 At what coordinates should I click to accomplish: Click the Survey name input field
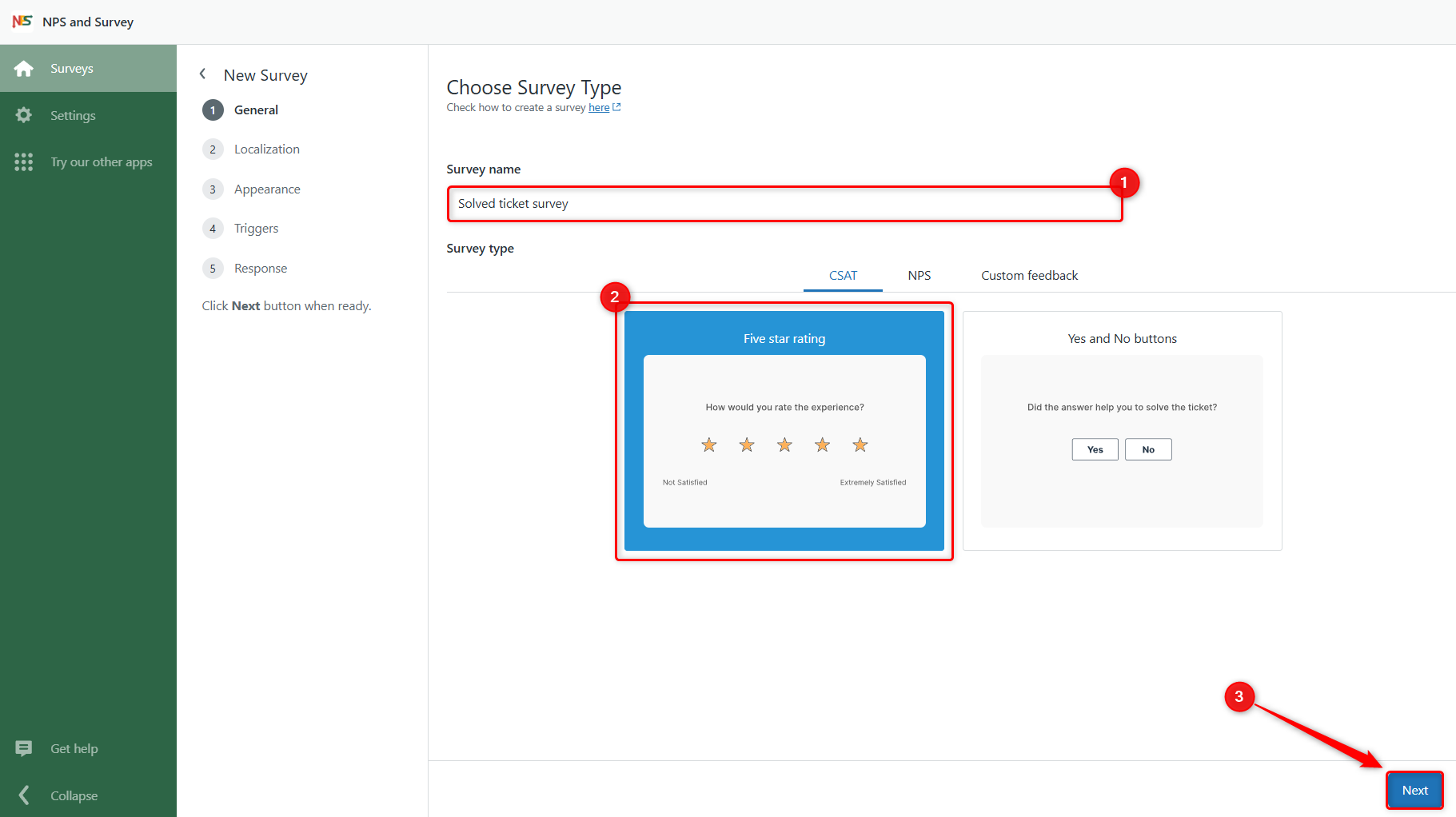(784, 204)
